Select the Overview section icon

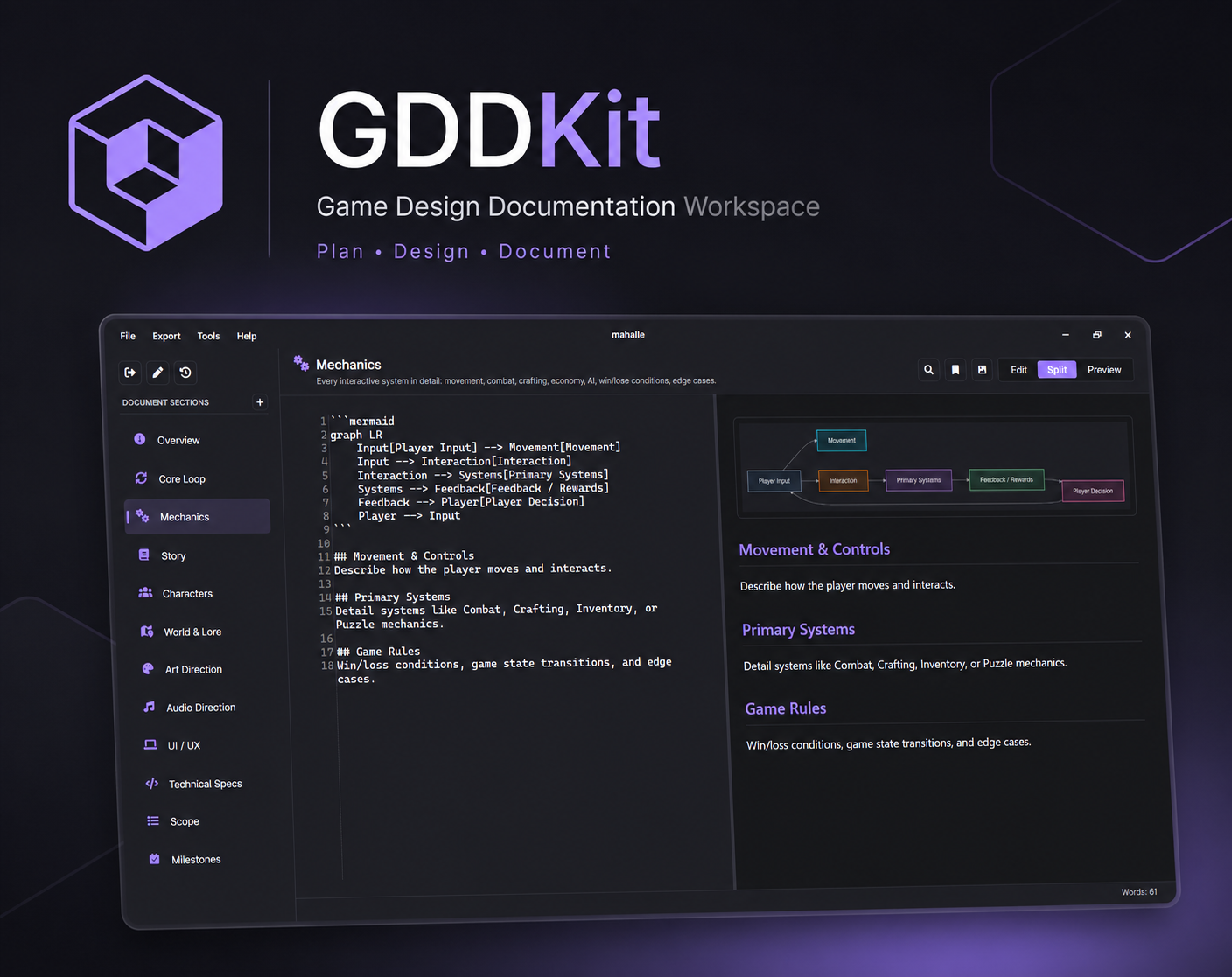140,439
